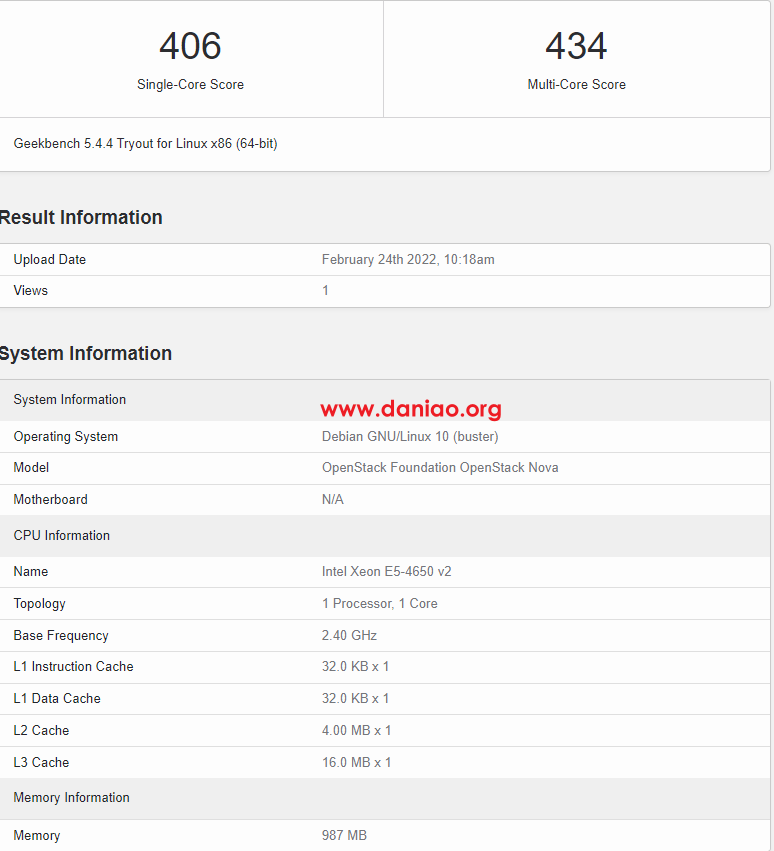The width and height of the screenshot is (774, 851).
Task: Click the Result Information heading
Action: [x=81, y=217]
